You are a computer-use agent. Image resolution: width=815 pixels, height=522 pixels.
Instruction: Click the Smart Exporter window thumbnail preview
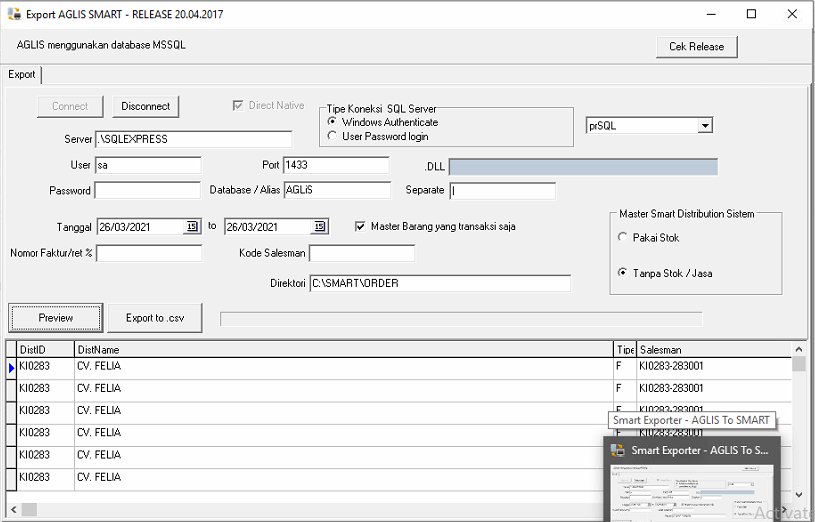point(692,493)
